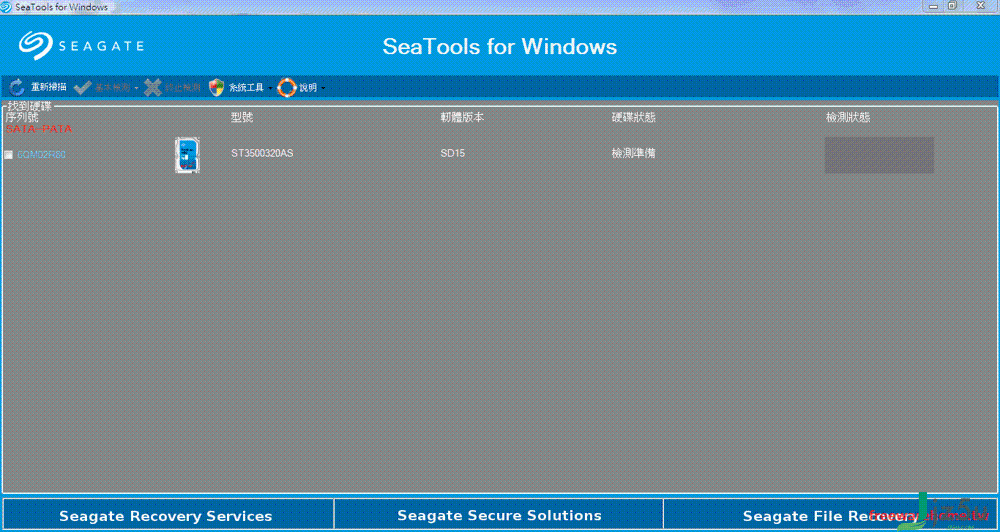Click the 檢測狀態 column header
The width and height of the screenshot is (1000, 532).
coord(848,117)
